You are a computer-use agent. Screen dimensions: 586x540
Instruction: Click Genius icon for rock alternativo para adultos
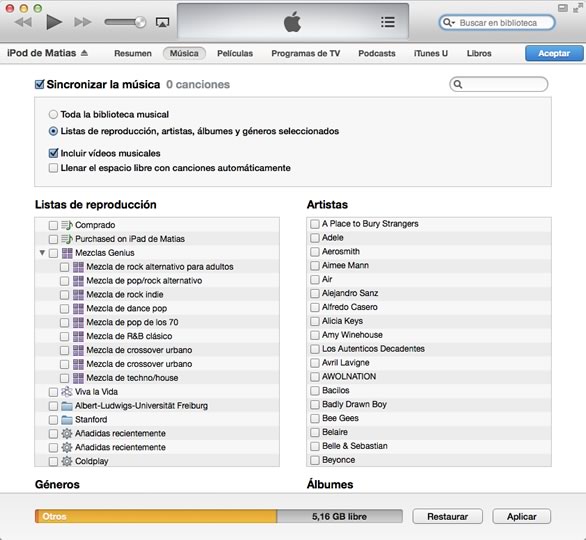coord(78,267)
